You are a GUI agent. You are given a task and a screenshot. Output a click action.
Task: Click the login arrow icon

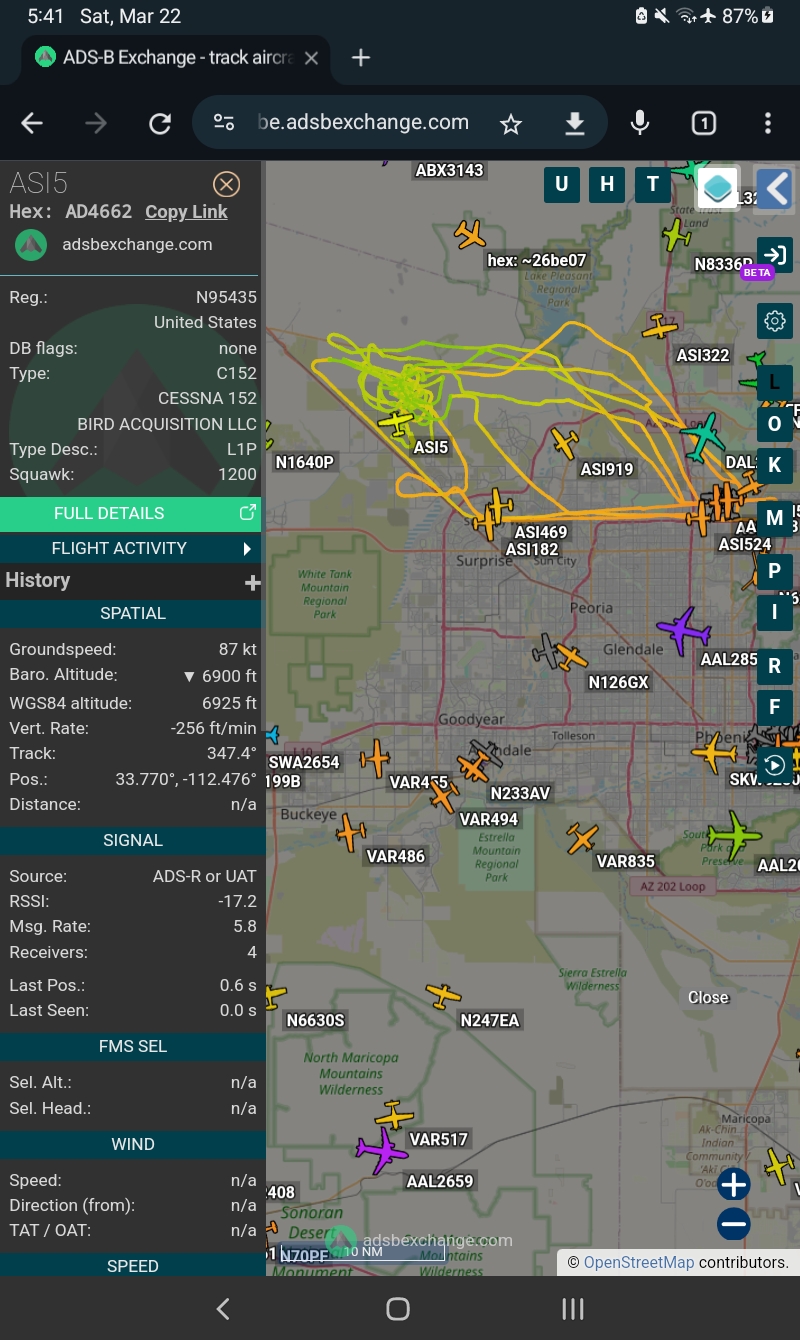click(775, 253)
